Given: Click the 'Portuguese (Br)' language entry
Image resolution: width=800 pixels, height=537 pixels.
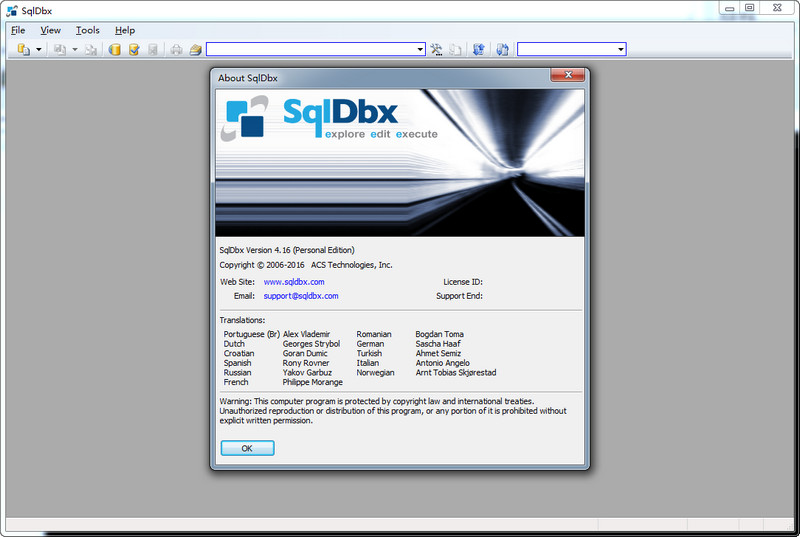Looking at the screenshot, I should (x=252, y=334).
